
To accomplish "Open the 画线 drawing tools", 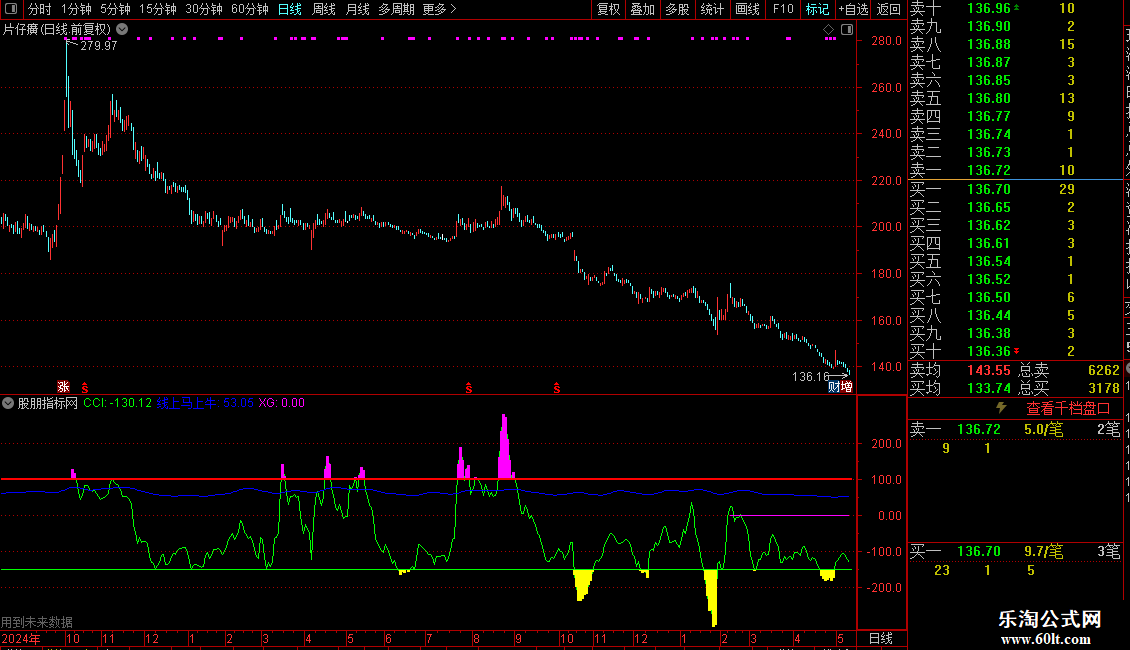I will pos(747,9).
